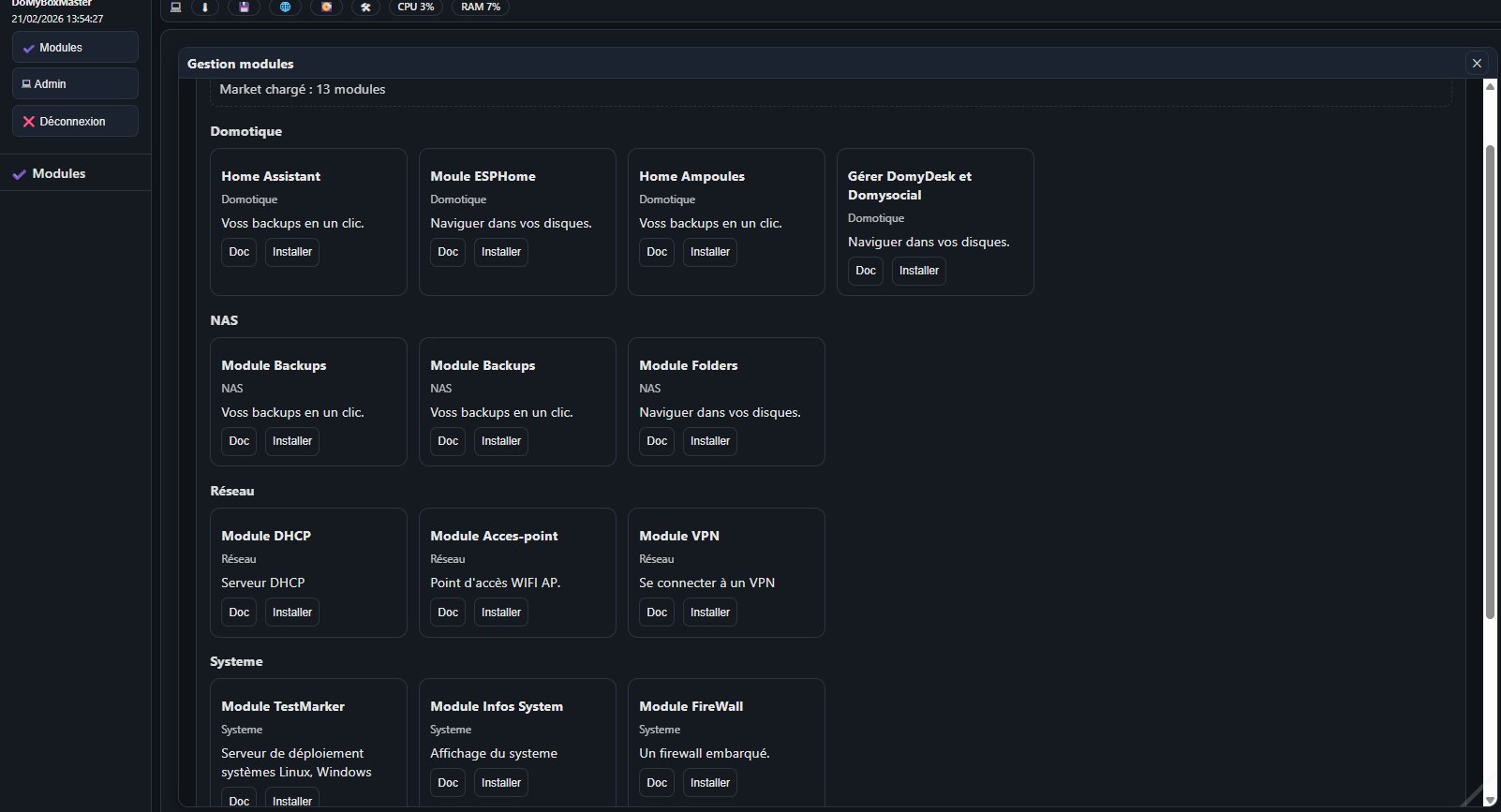1501x812 pixels.
Task: Install the Home Ampoules module
Action: point(710,252)
